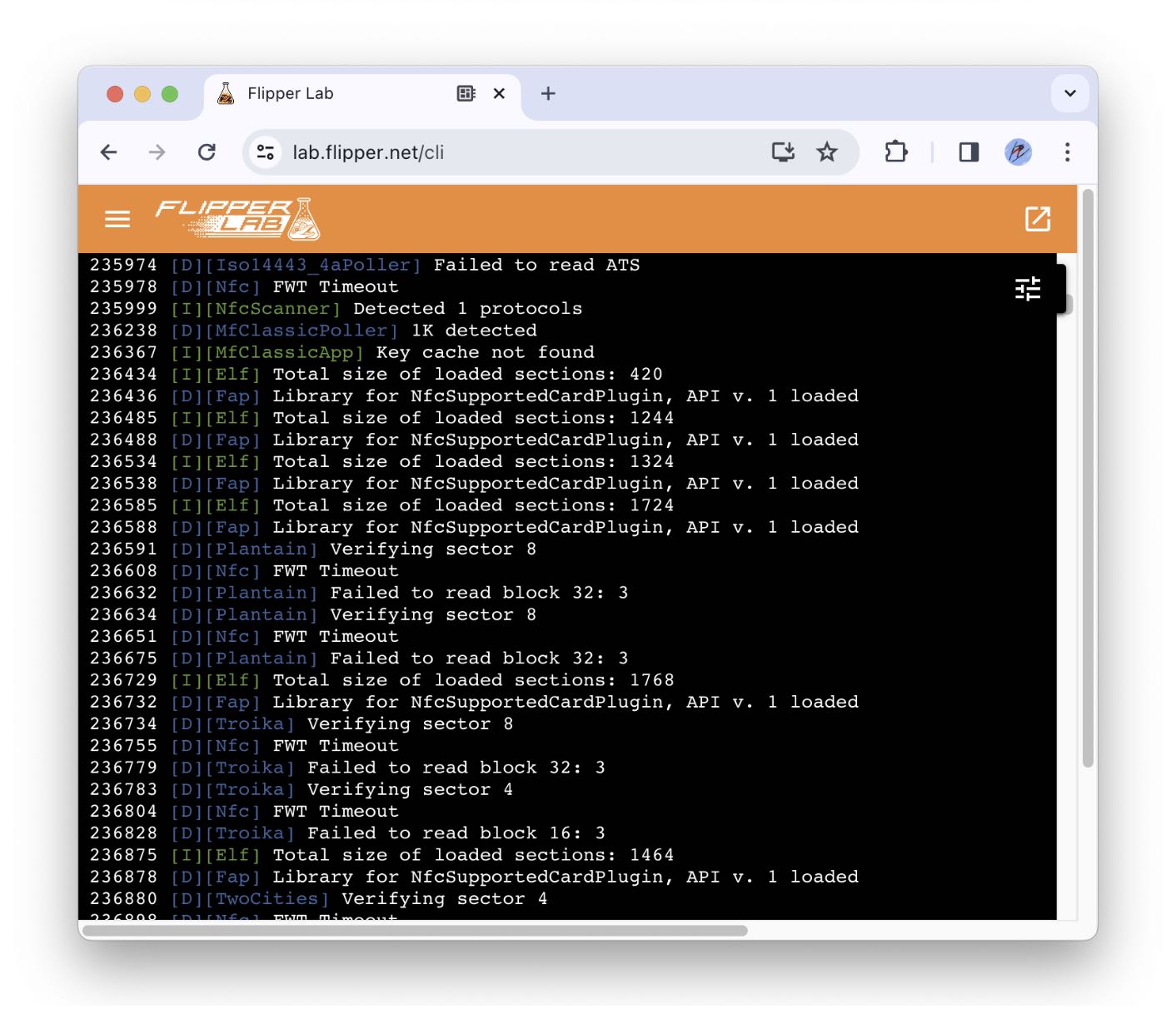Click the address bar URL lab.flipper.net/cli
The image size is (1176, 1014).
point(368,152)
